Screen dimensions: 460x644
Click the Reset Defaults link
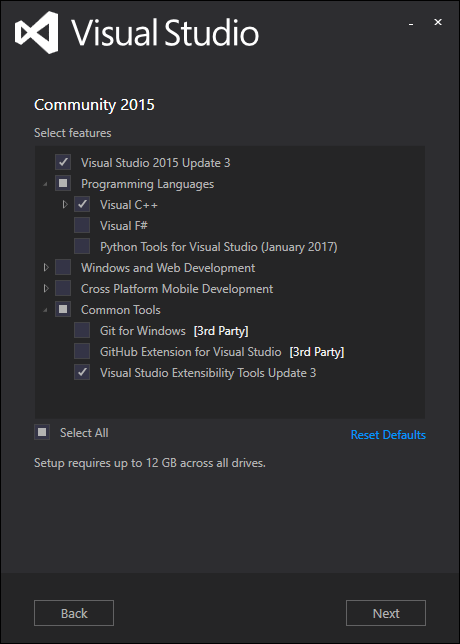click(x=388, y=435)
